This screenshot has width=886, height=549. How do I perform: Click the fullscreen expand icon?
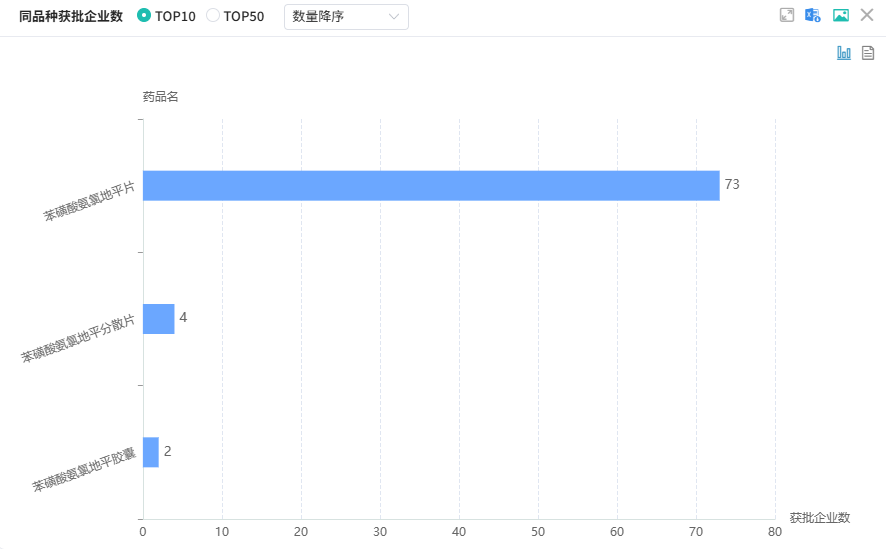coord(787,15)
